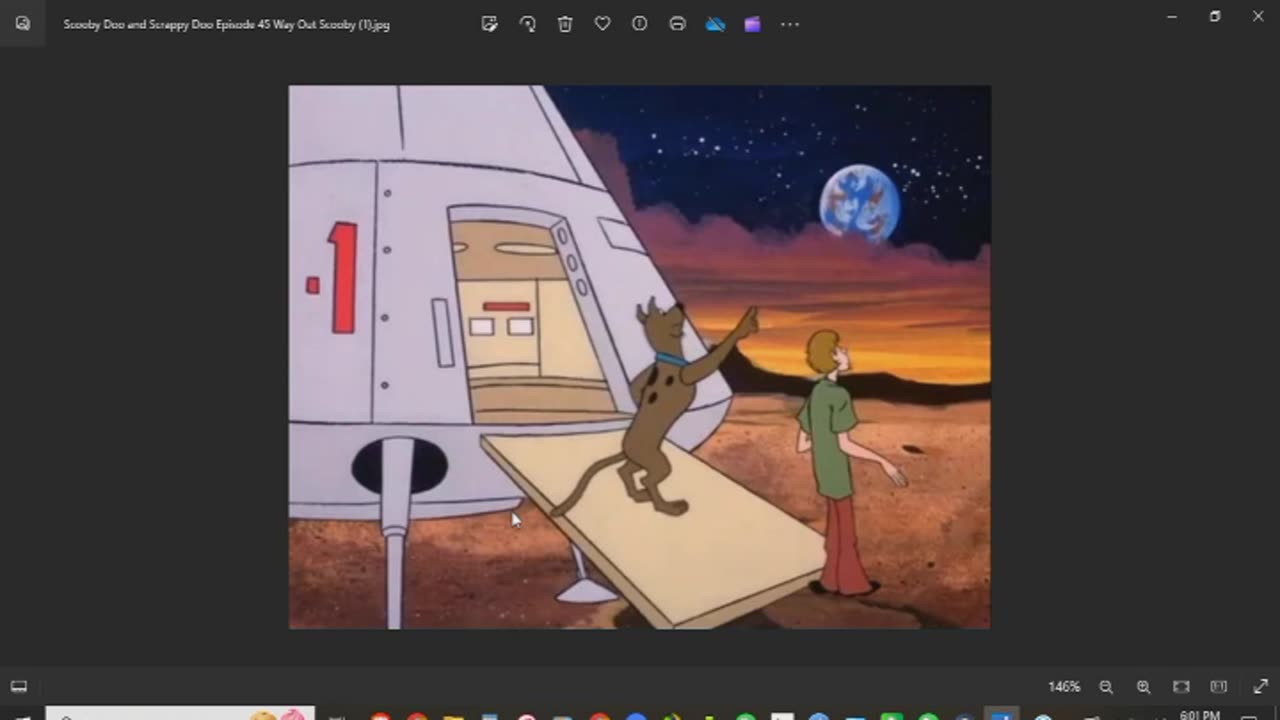The height and width of the screenshot is (720, 1280).
Task: Open the See more three-dots menu
Action: coord(790,24)
